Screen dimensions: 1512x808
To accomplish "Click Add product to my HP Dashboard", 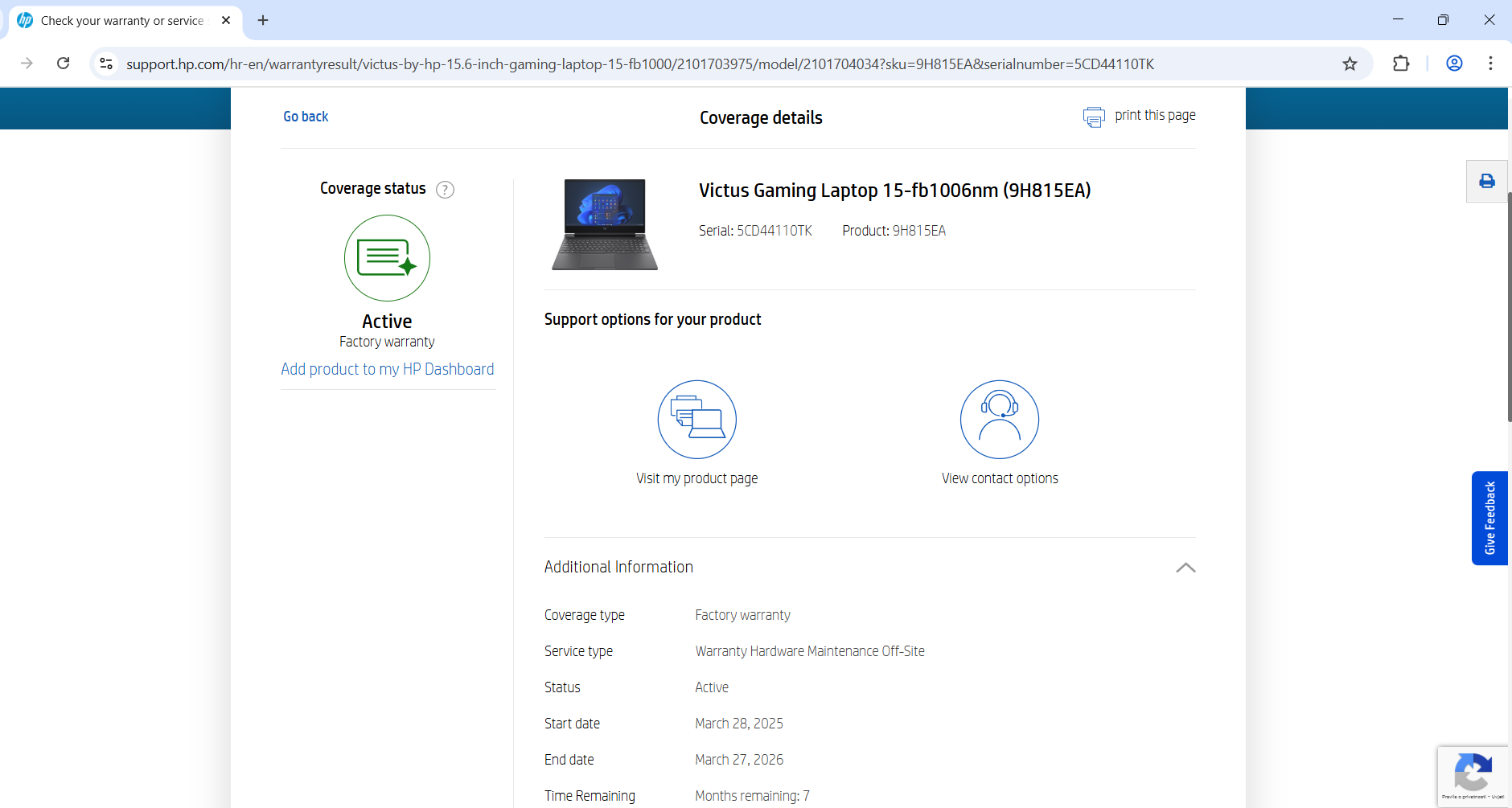I will pos(388,369).
